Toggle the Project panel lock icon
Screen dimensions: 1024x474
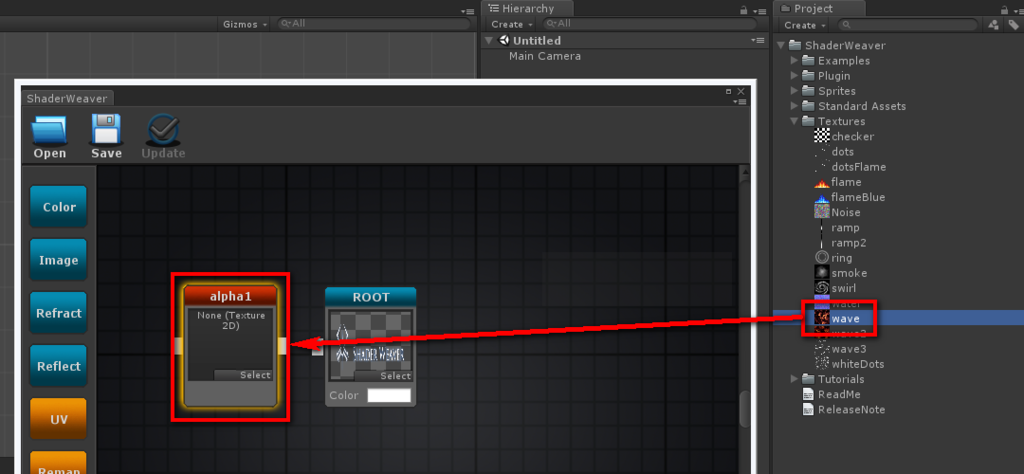(x=1004, y=10)
